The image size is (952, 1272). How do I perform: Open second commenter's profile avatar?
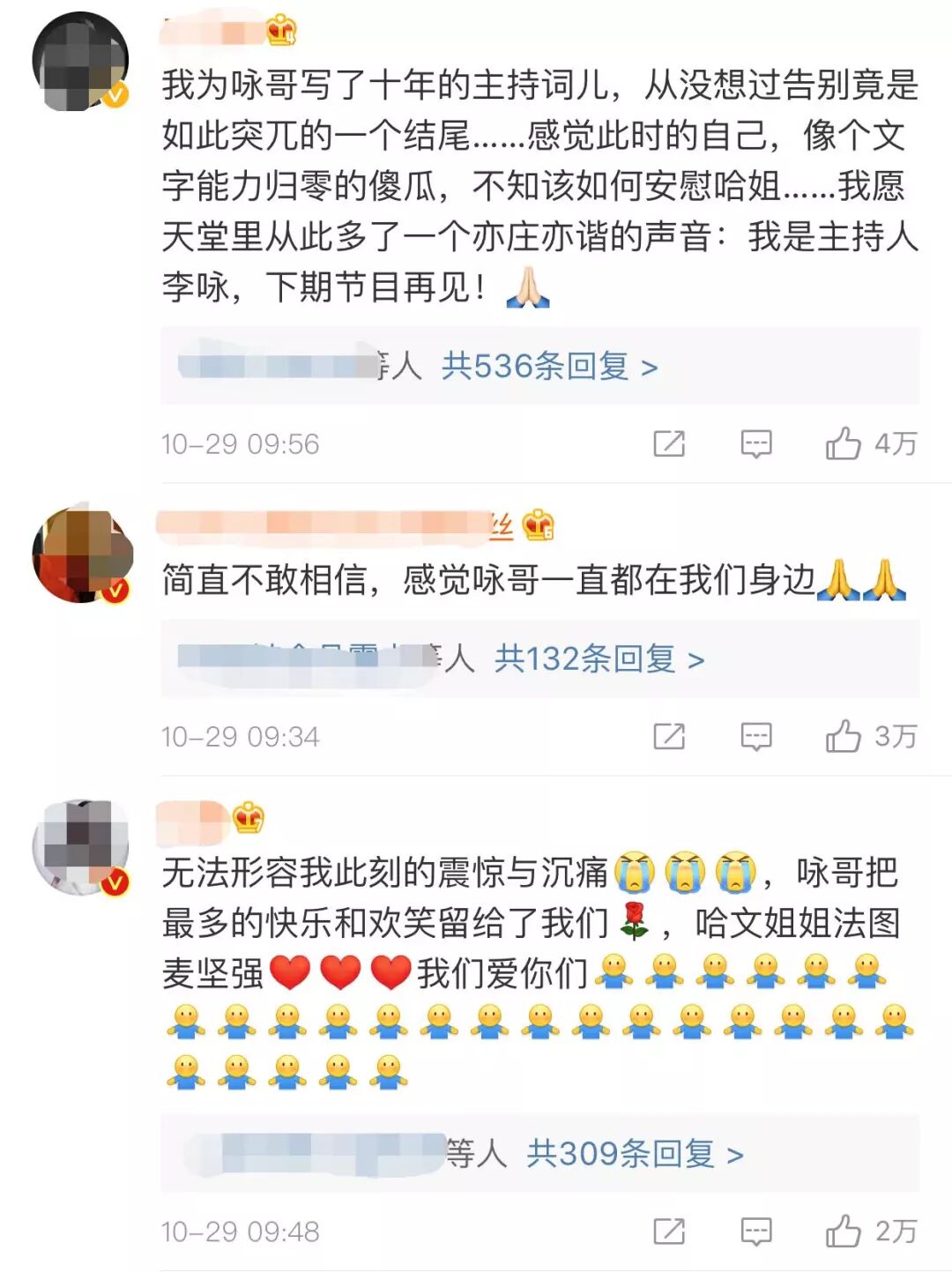(82, 554)
